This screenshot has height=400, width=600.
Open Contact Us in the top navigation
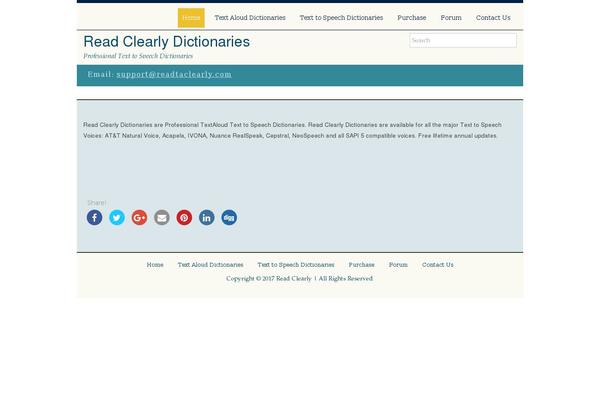click(x=493, y=18)
